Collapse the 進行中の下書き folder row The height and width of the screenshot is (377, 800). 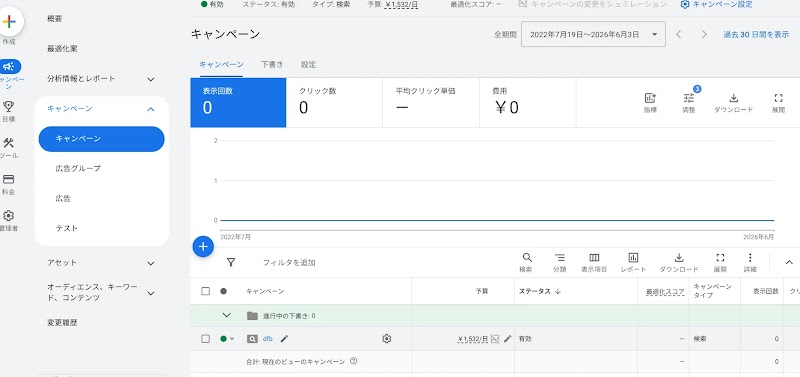click(x=227, y=315)
